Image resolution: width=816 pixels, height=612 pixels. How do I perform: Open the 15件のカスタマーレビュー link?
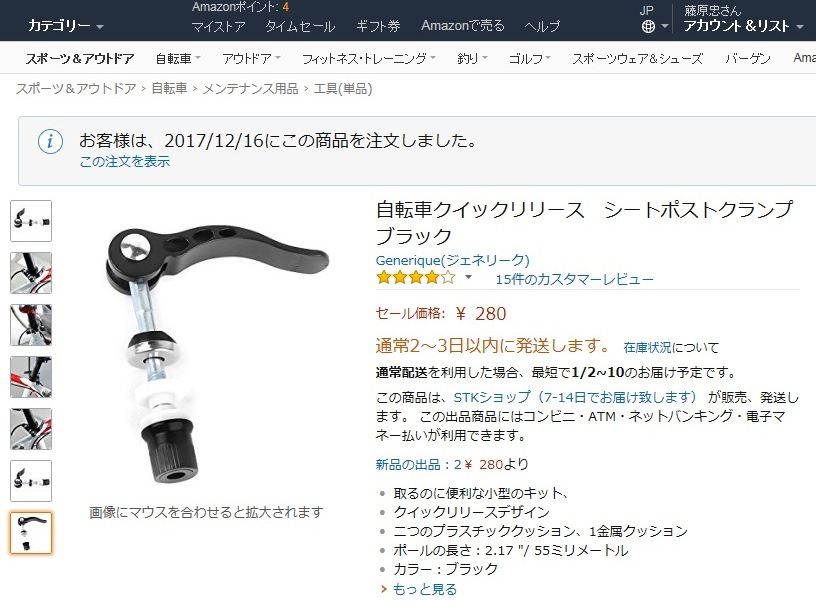coord(574,279)
